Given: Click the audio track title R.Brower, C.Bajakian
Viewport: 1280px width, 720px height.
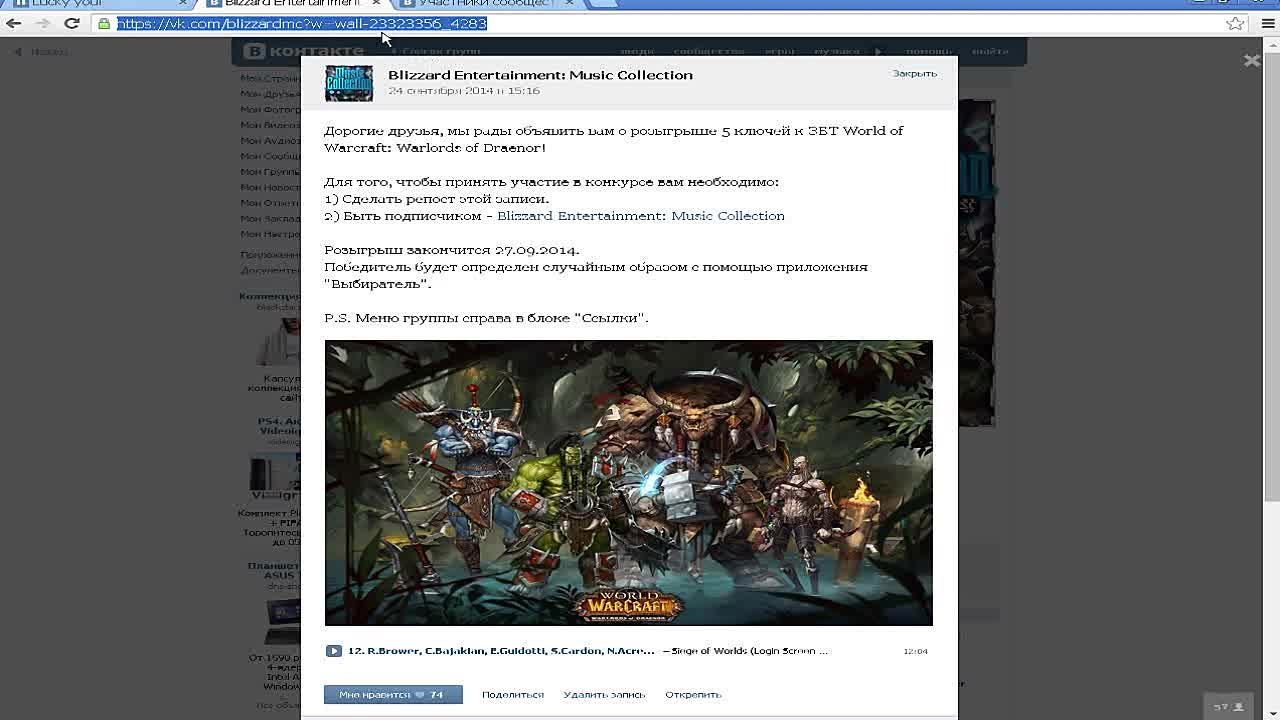Looking at the screenshot, I should (503, 651).
